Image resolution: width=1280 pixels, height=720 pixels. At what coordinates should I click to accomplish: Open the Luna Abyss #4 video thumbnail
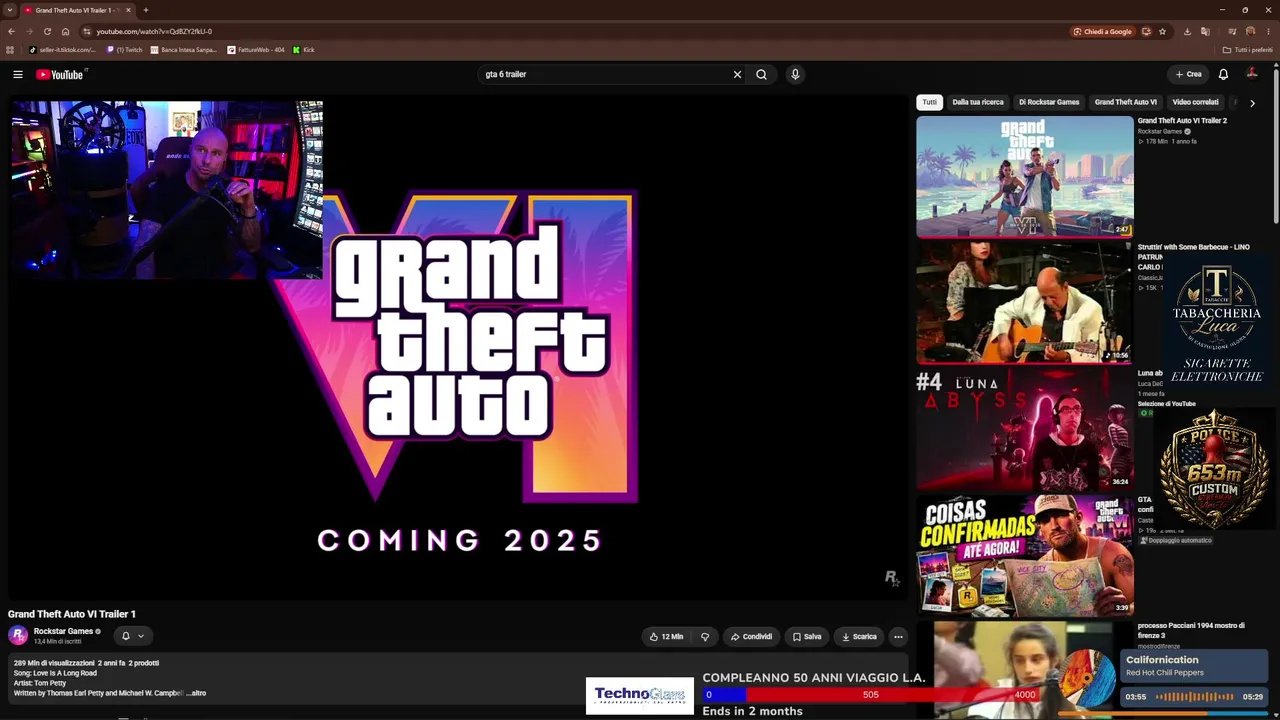coord(1025,429)
